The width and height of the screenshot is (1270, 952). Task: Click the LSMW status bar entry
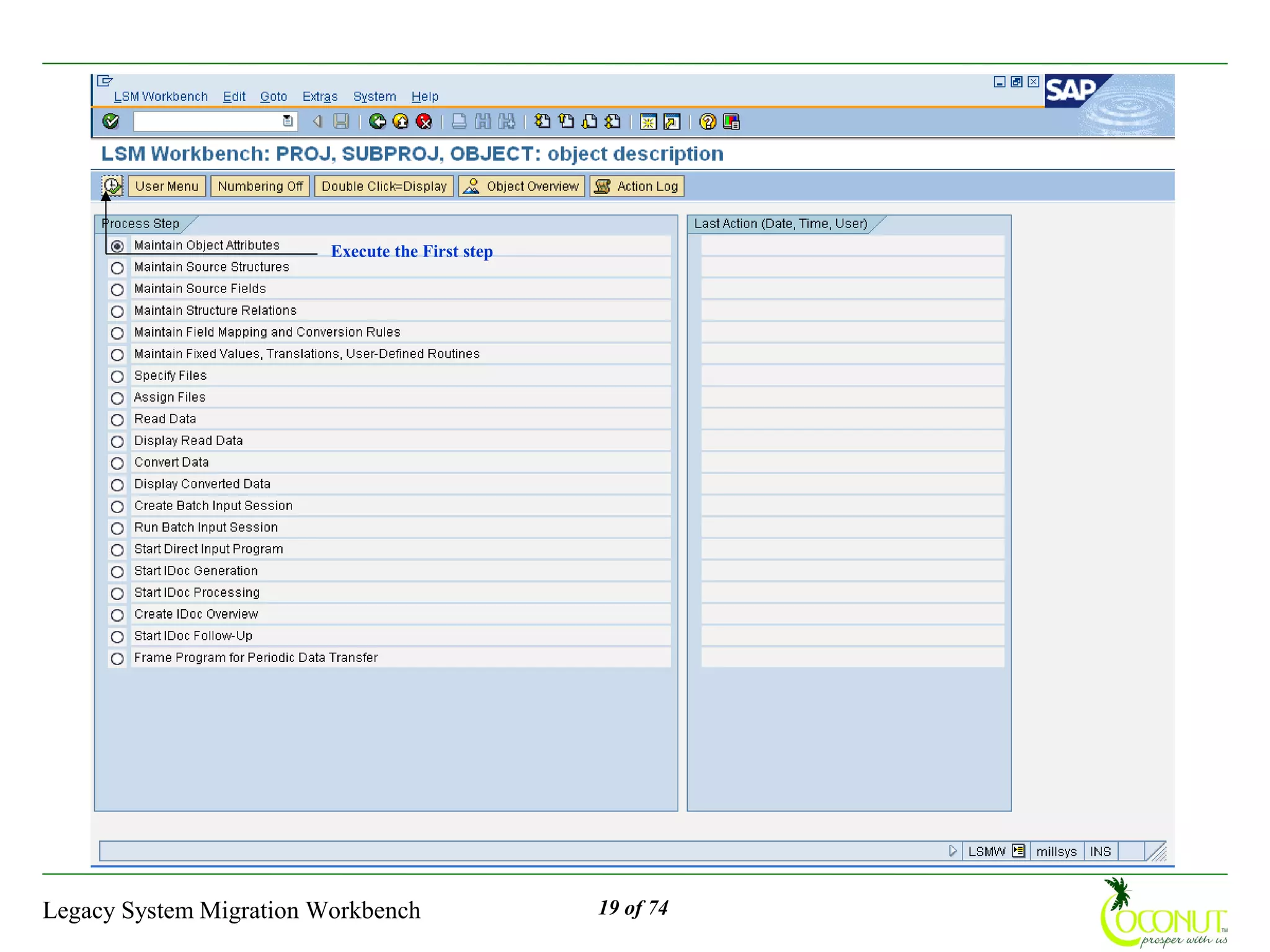coord(987,851)
